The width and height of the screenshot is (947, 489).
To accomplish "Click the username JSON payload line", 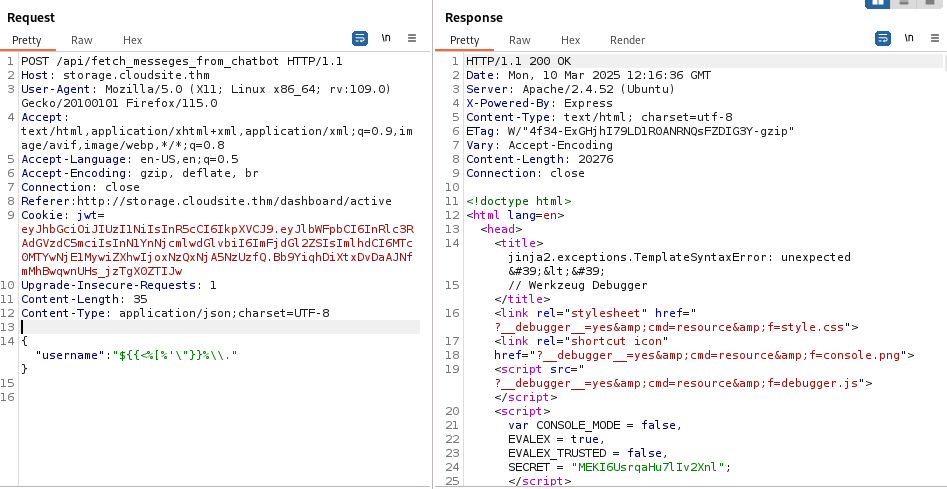I will click(136, 354).
